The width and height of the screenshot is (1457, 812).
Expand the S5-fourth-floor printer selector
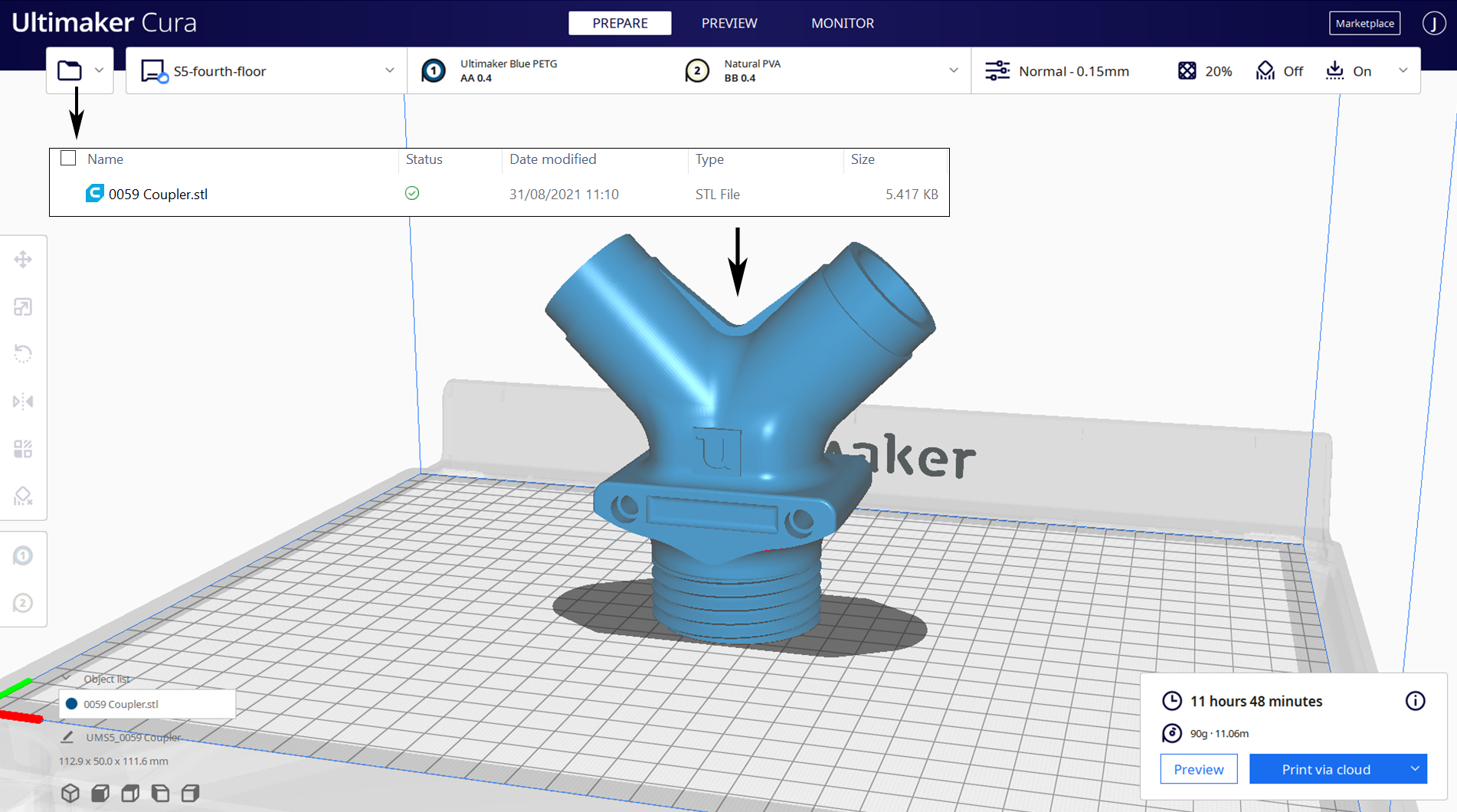coord(389,70)
